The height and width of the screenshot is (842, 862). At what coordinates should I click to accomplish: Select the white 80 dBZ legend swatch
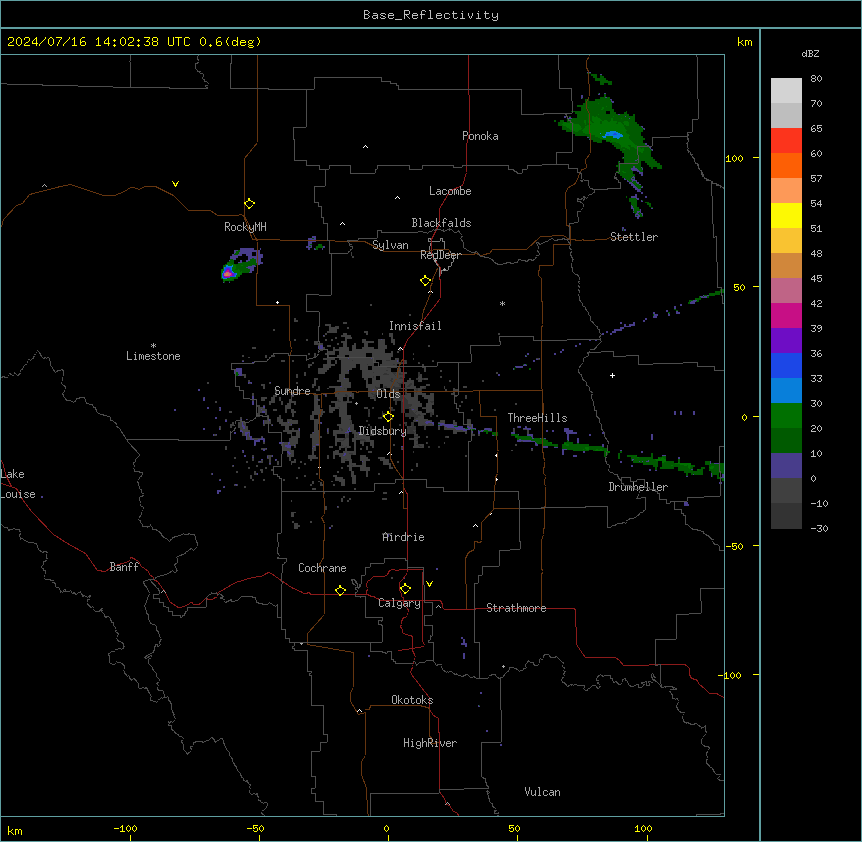coord(786,91)
